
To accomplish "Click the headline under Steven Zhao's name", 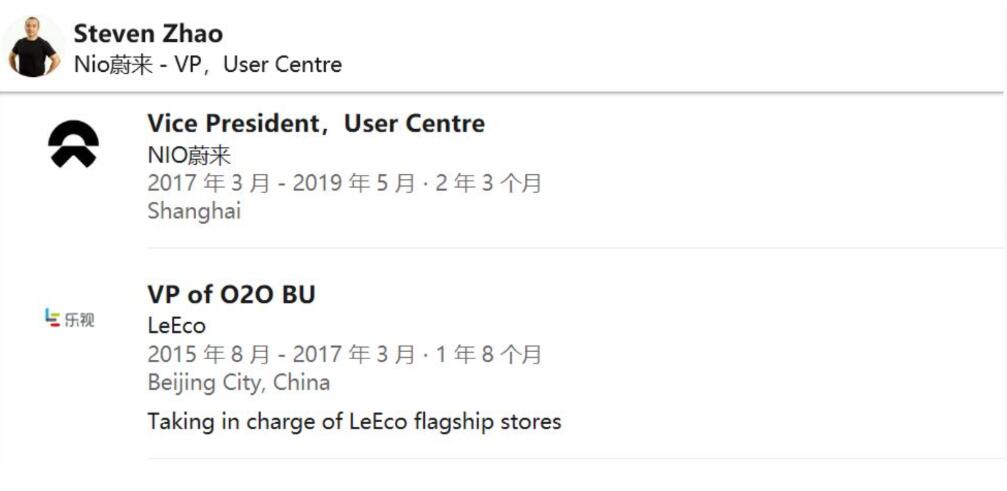I will pos(208,65).
